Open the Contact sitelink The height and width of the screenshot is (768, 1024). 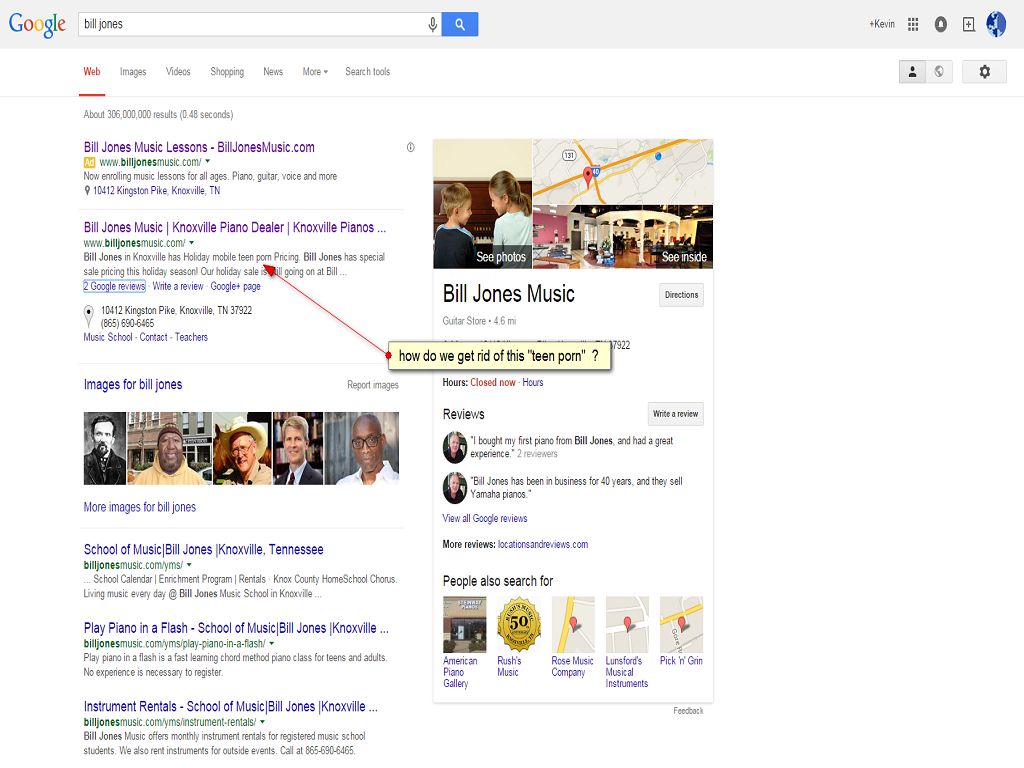point(153,337)
